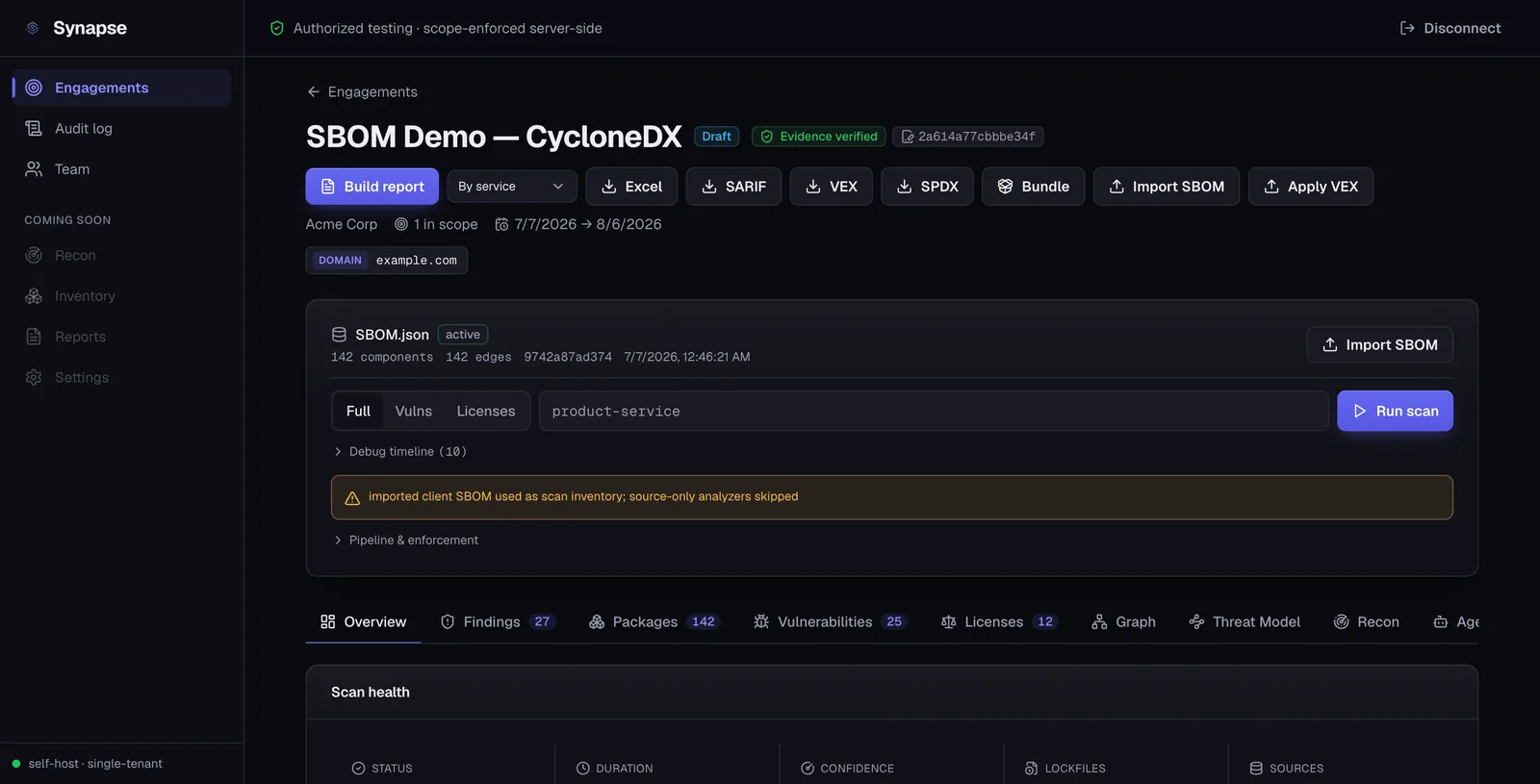Download the SPDX export

point(928,187)
